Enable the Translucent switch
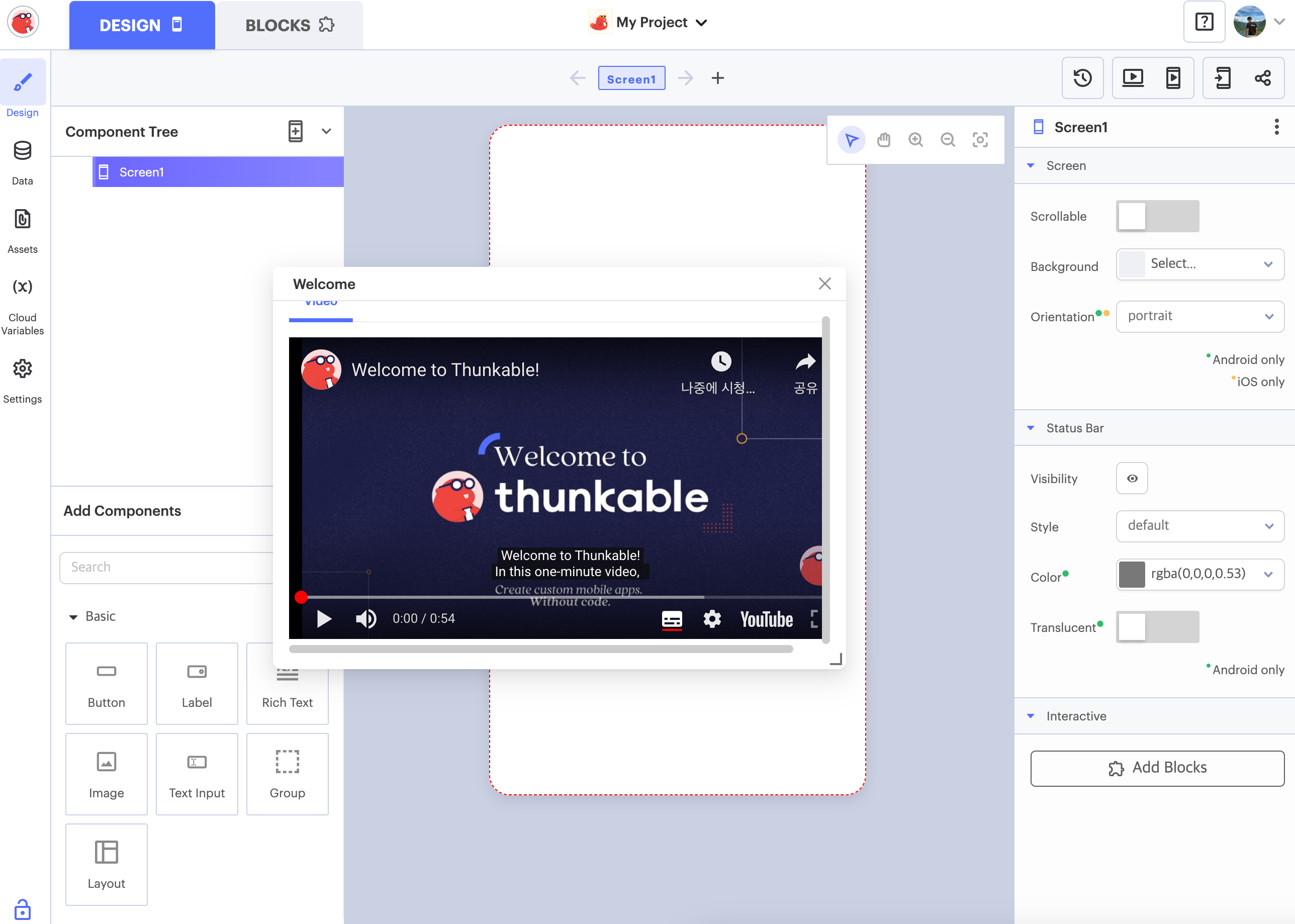1295x924 pixels. pos(1157,627)
